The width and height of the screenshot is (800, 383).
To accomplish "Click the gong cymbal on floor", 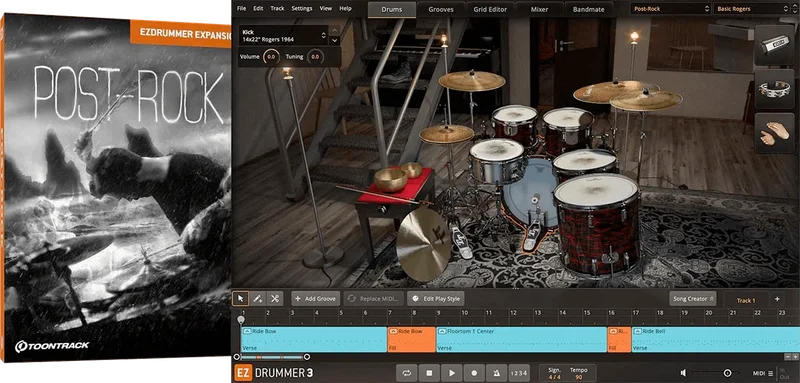I will tap(423, 245).
